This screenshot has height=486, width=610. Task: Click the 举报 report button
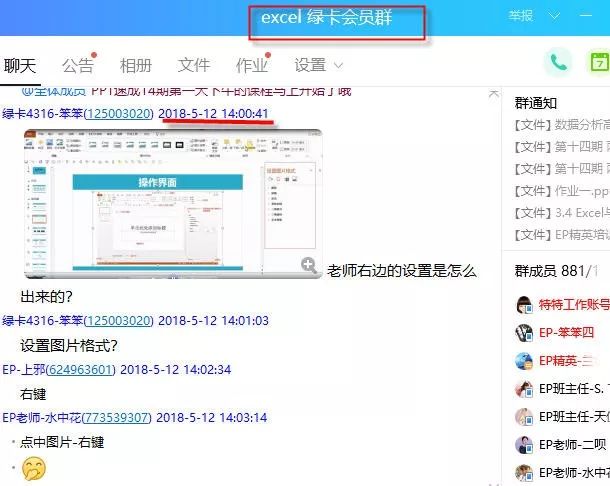521,16
